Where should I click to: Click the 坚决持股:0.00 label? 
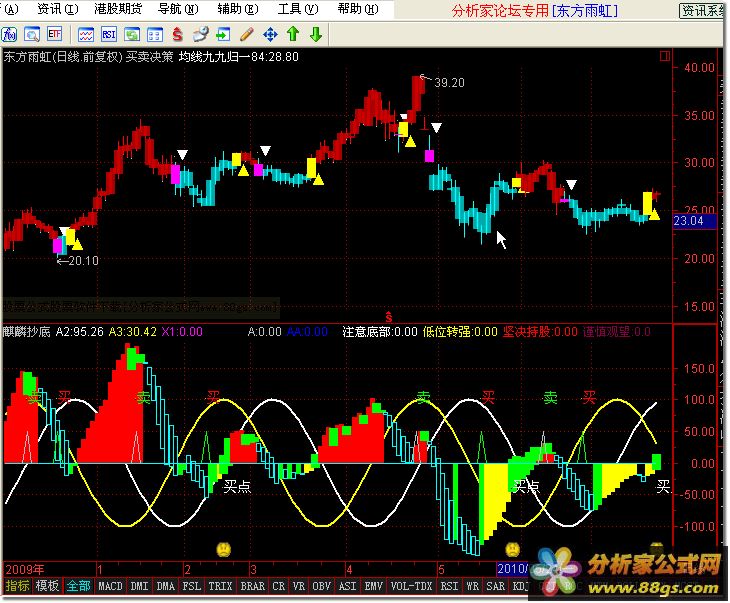pos(541,332)
